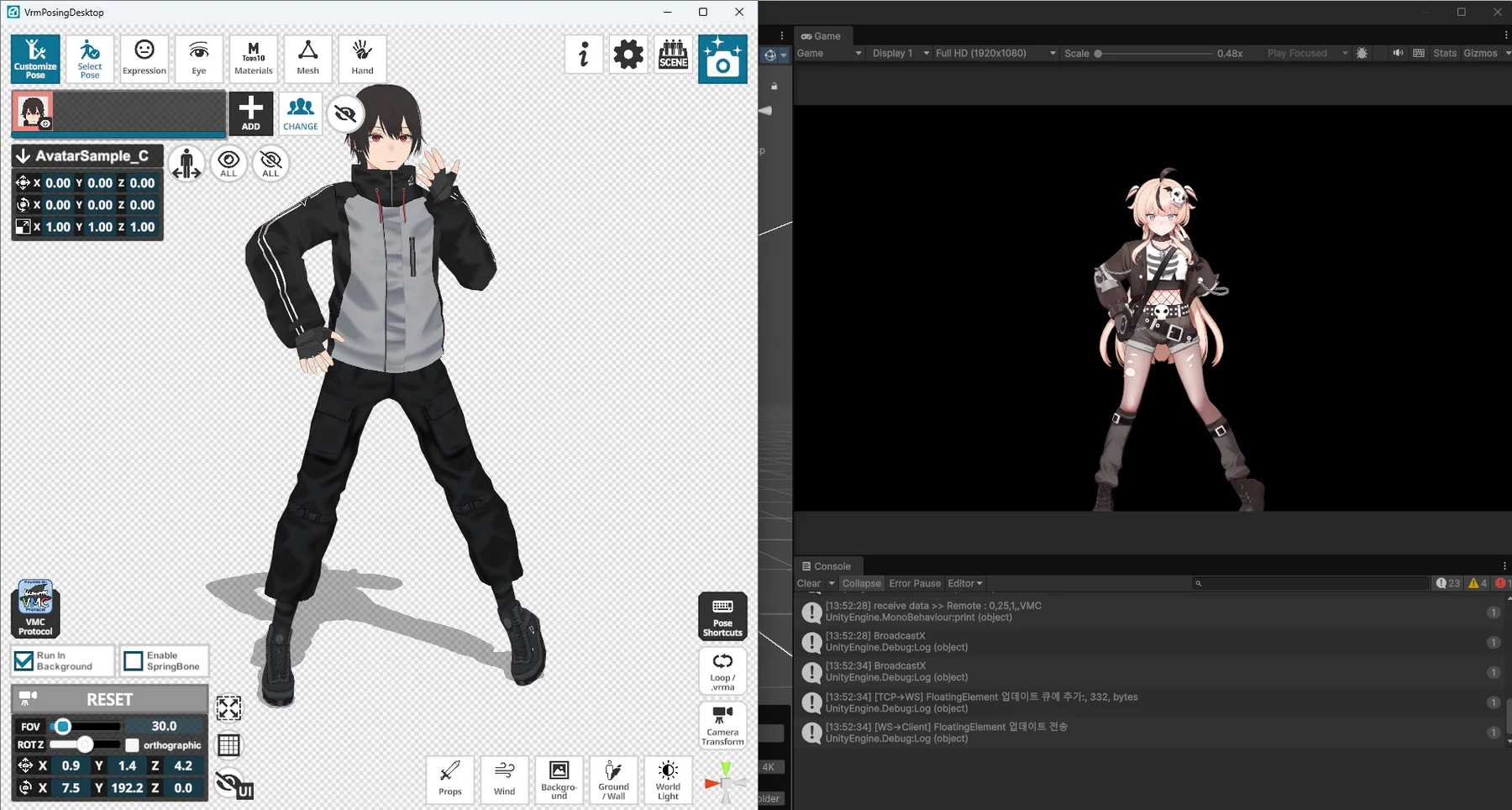Open the Customize Pose tool
Image resolution: width=1512 pixels, height=810 pixels.
click(35, 59)
